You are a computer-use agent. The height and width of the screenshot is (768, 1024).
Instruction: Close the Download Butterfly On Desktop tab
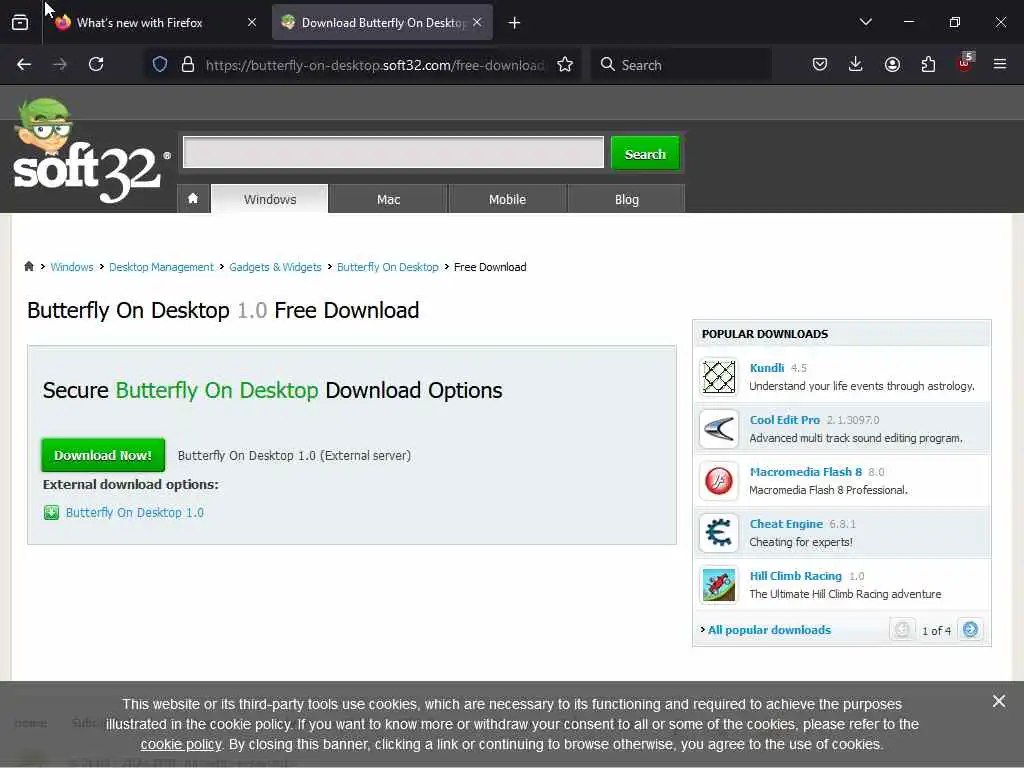pyautogui.click(x=477, y=23)
